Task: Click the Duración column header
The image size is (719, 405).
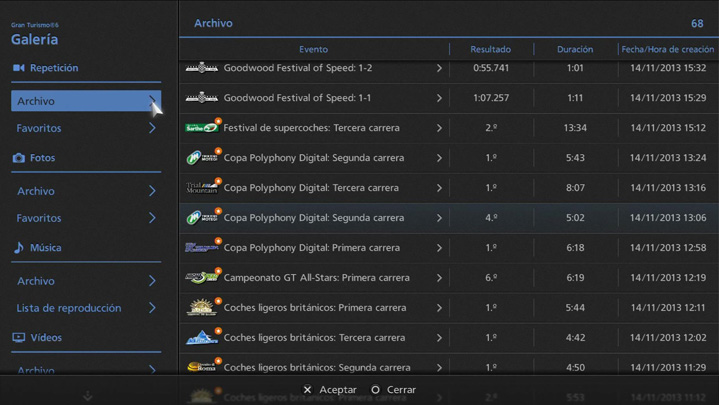Action: click(574, 49)
